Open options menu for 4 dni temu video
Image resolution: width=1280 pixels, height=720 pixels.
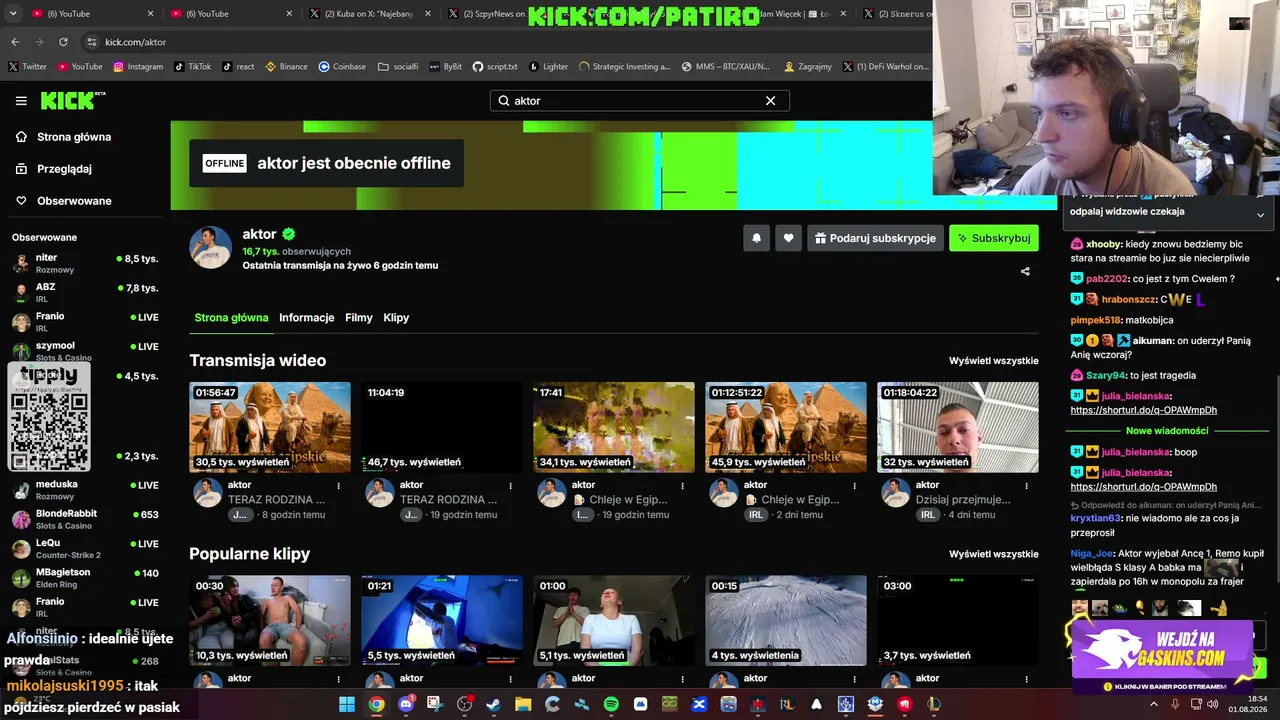pyautogui.click(x=1027, y=486)
